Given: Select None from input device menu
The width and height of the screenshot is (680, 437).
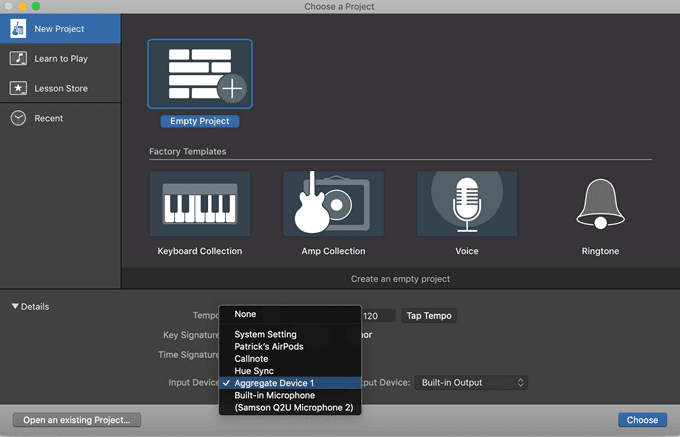Looking at the screenshot, I should (245, 314).
